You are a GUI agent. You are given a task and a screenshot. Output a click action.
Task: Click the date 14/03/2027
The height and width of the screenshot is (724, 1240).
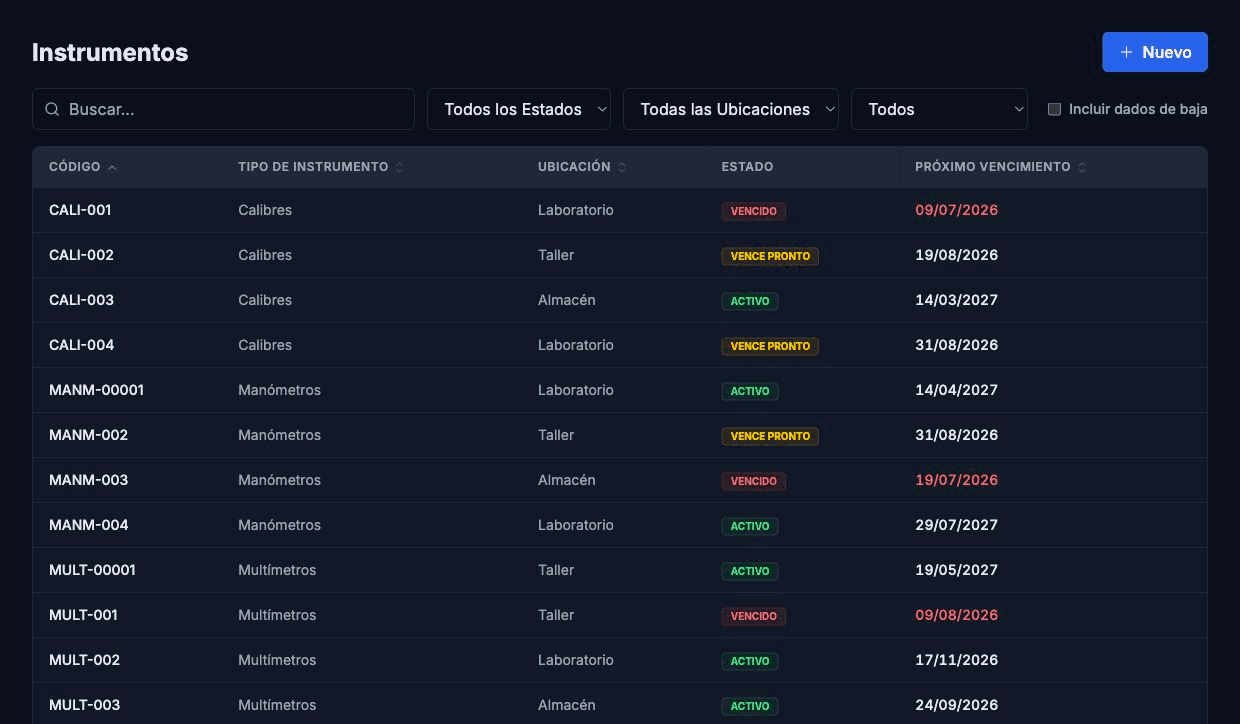(956, 300)
